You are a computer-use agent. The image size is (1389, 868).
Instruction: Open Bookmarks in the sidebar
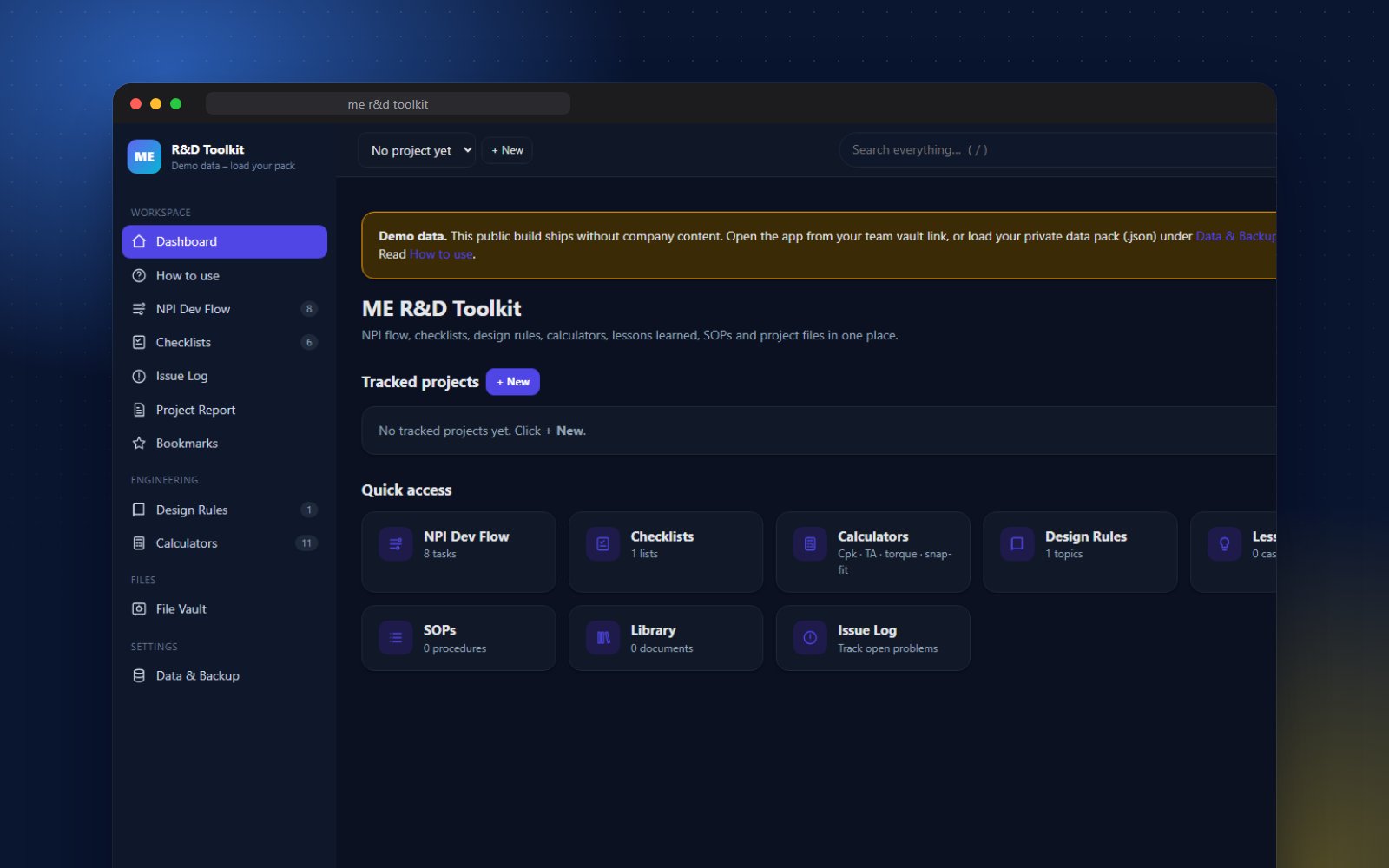(x=224, y=443)
